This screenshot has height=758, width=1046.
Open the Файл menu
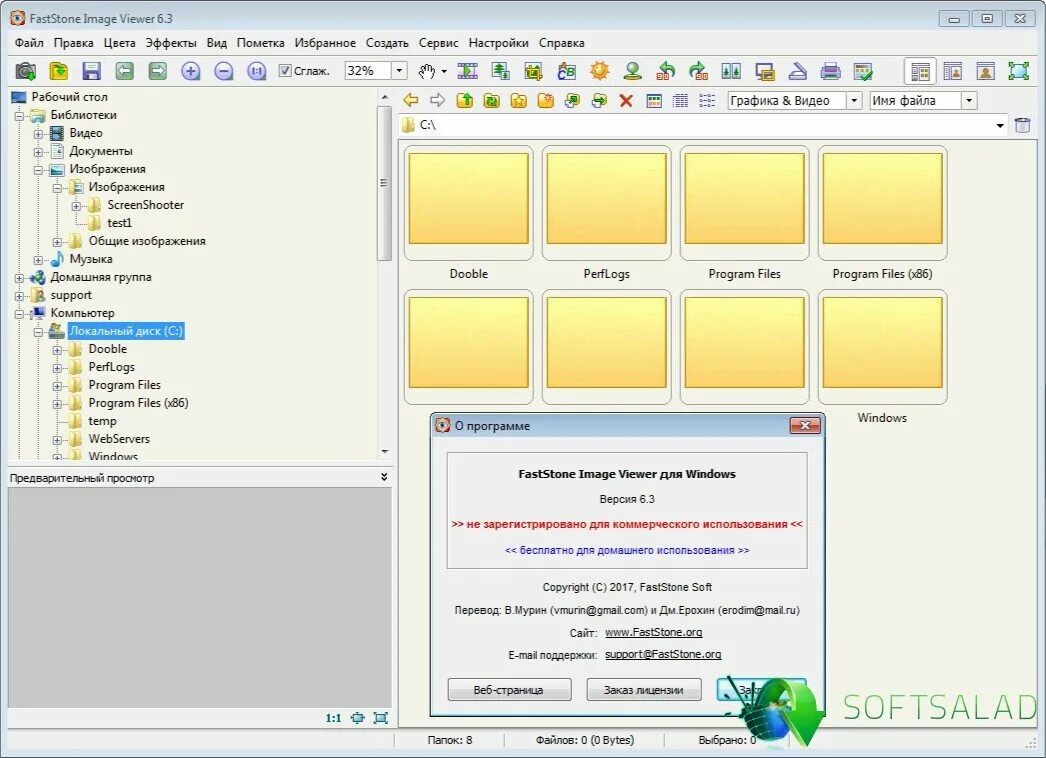click(29, 43)
